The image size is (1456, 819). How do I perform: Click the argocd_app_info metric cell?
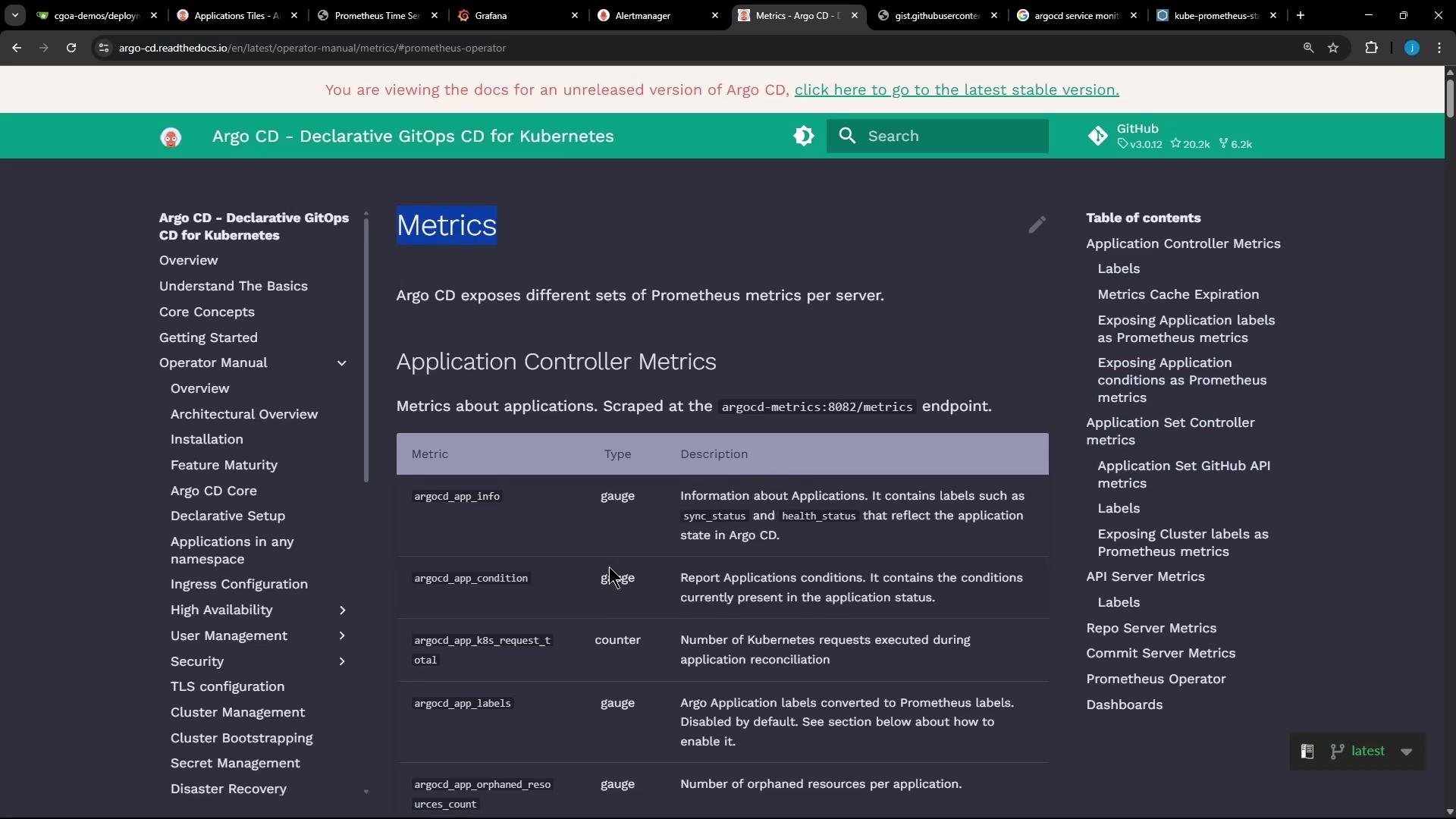pyautogui.click(x=457, y=496)
